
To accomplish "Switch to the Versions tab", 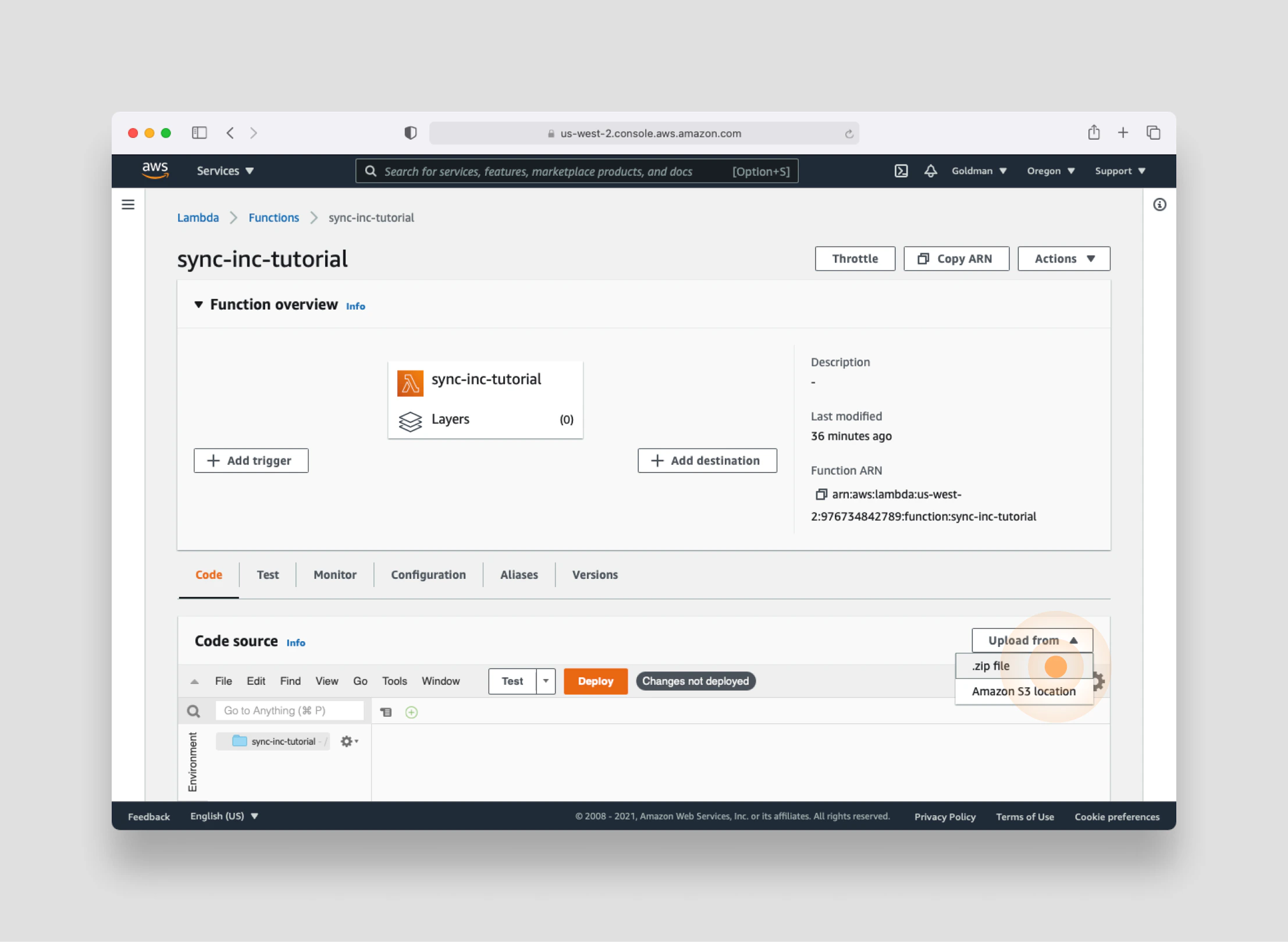I will click(595, 575).
